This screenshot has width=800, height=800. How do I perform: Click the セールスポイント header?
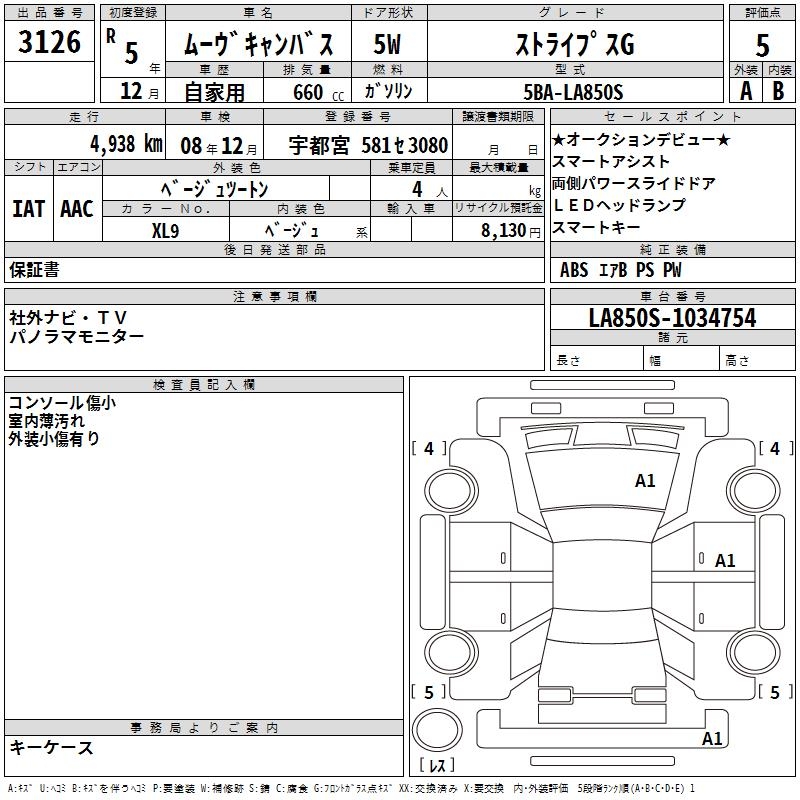tap(672, 116)
